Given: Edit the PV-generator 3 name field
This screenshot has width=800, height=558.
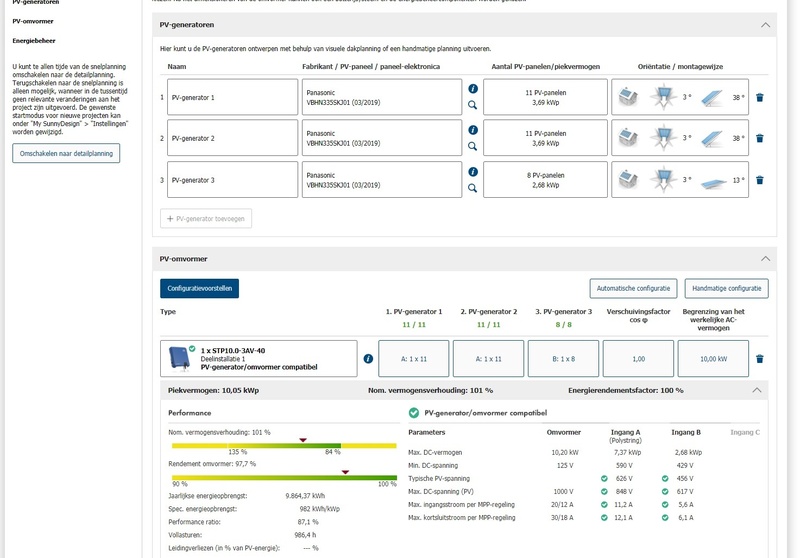Looking at the screenshot, I should [x=232, y=180].
